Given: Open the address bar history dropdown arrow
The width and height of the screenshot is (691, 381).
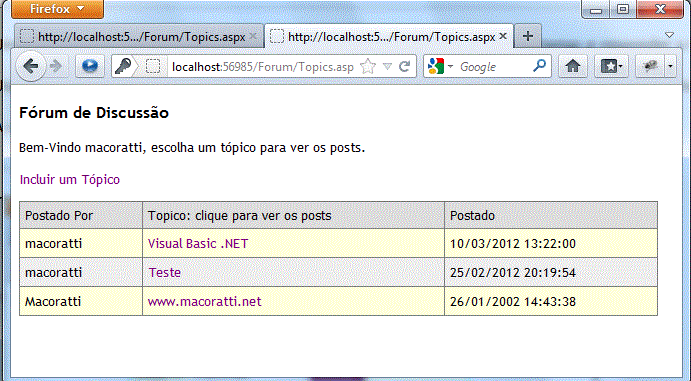Looking at the screenshot, I should tap(387, 67).
